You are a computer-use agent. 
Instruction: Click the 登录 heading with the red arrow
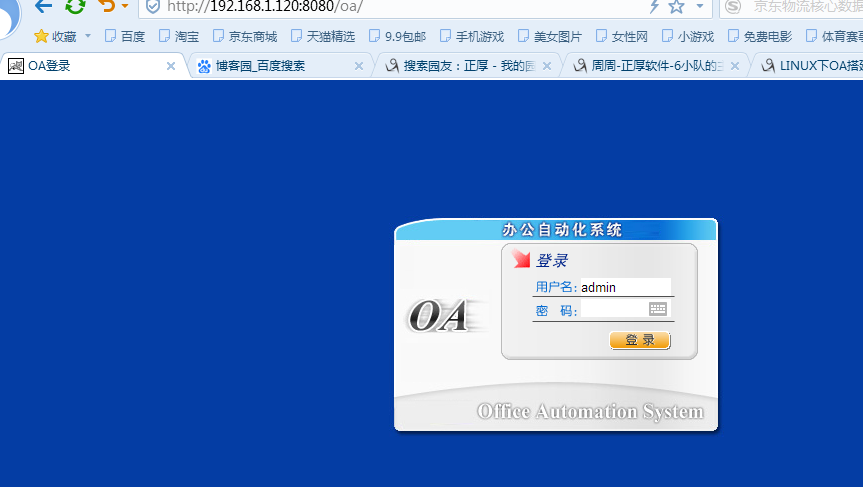[551, 260]
